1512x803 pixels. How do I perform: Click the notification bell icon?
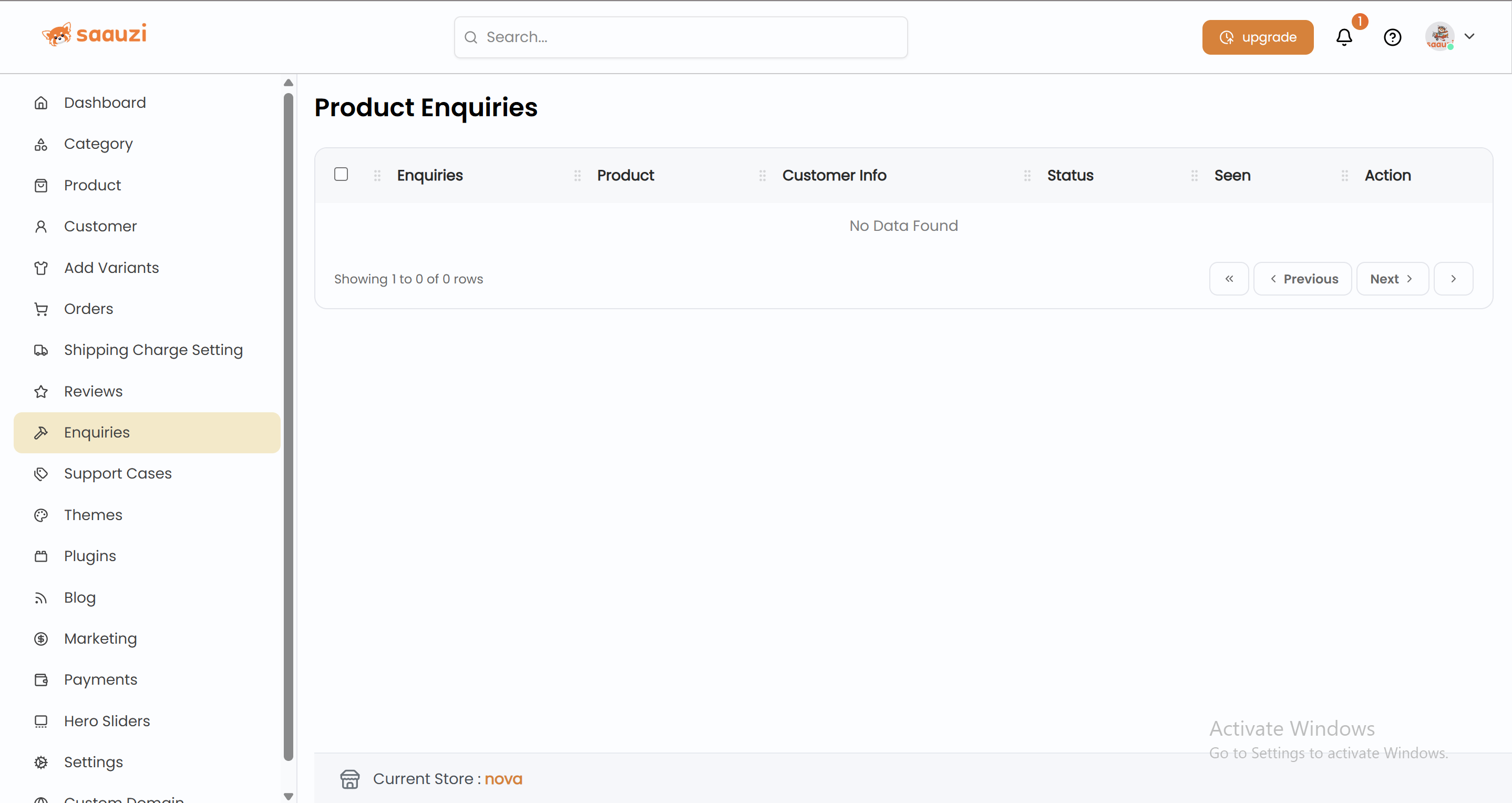click(x=1343, y=37)
